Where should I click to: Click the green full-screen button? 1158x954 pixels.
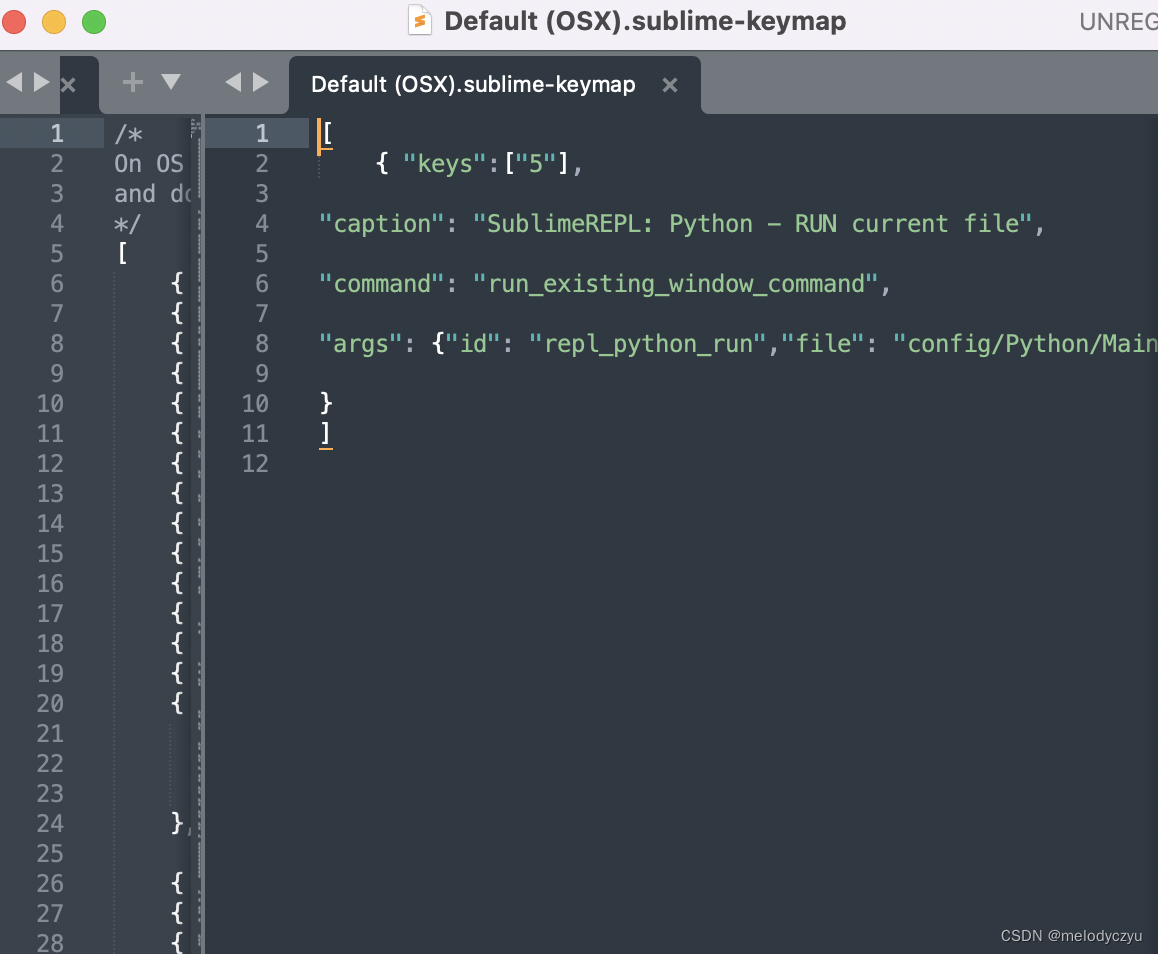coord(92,20)
